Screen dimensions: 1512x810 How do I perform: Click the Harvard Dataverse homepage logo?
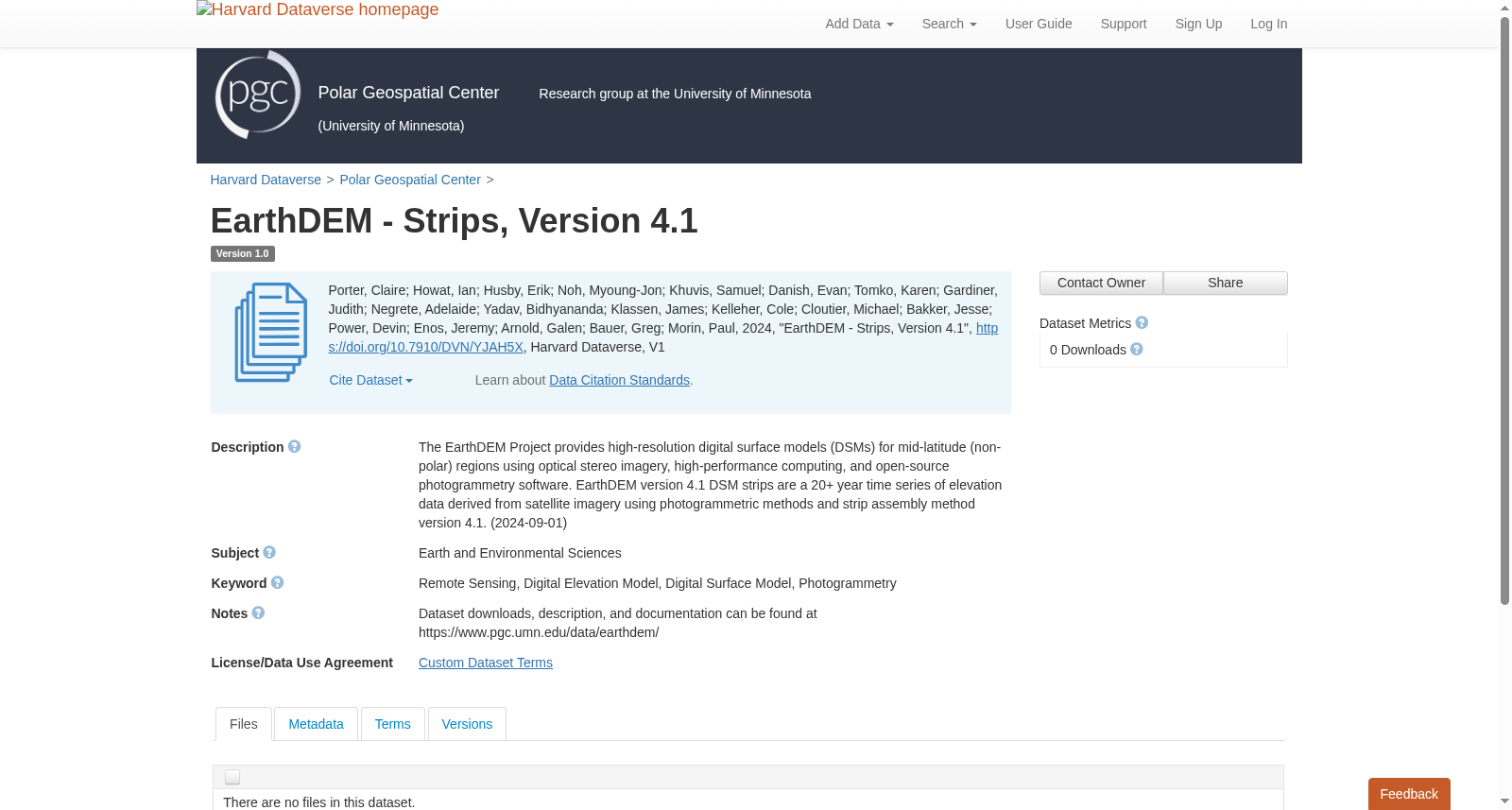click(x=318, y=9)
